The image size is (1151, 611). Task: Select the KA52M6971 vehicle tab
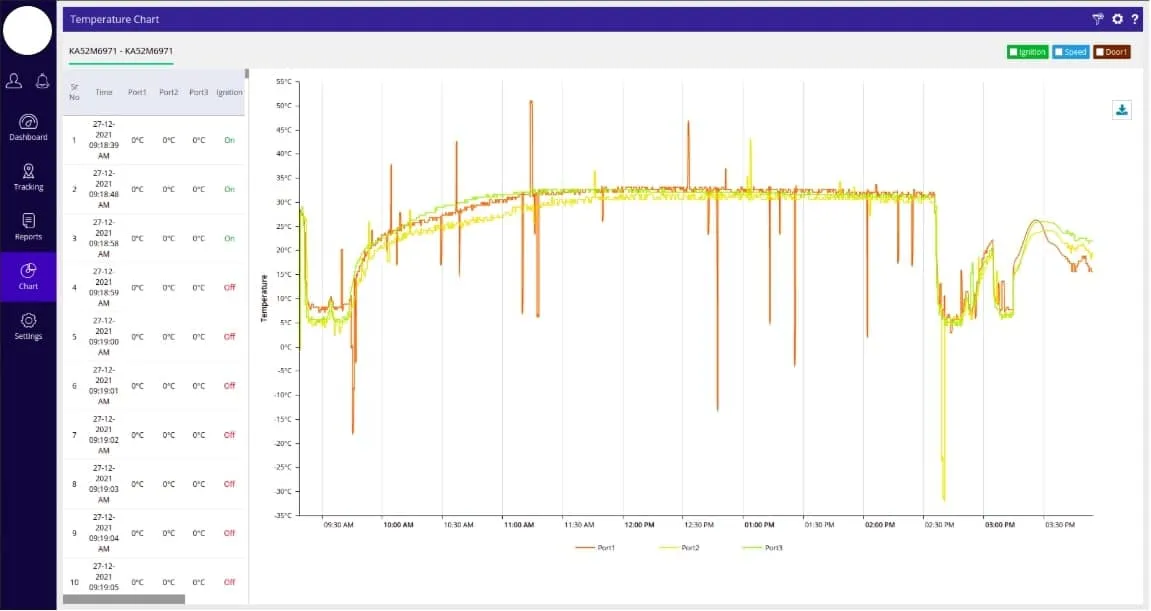click(x=121, y=50)
